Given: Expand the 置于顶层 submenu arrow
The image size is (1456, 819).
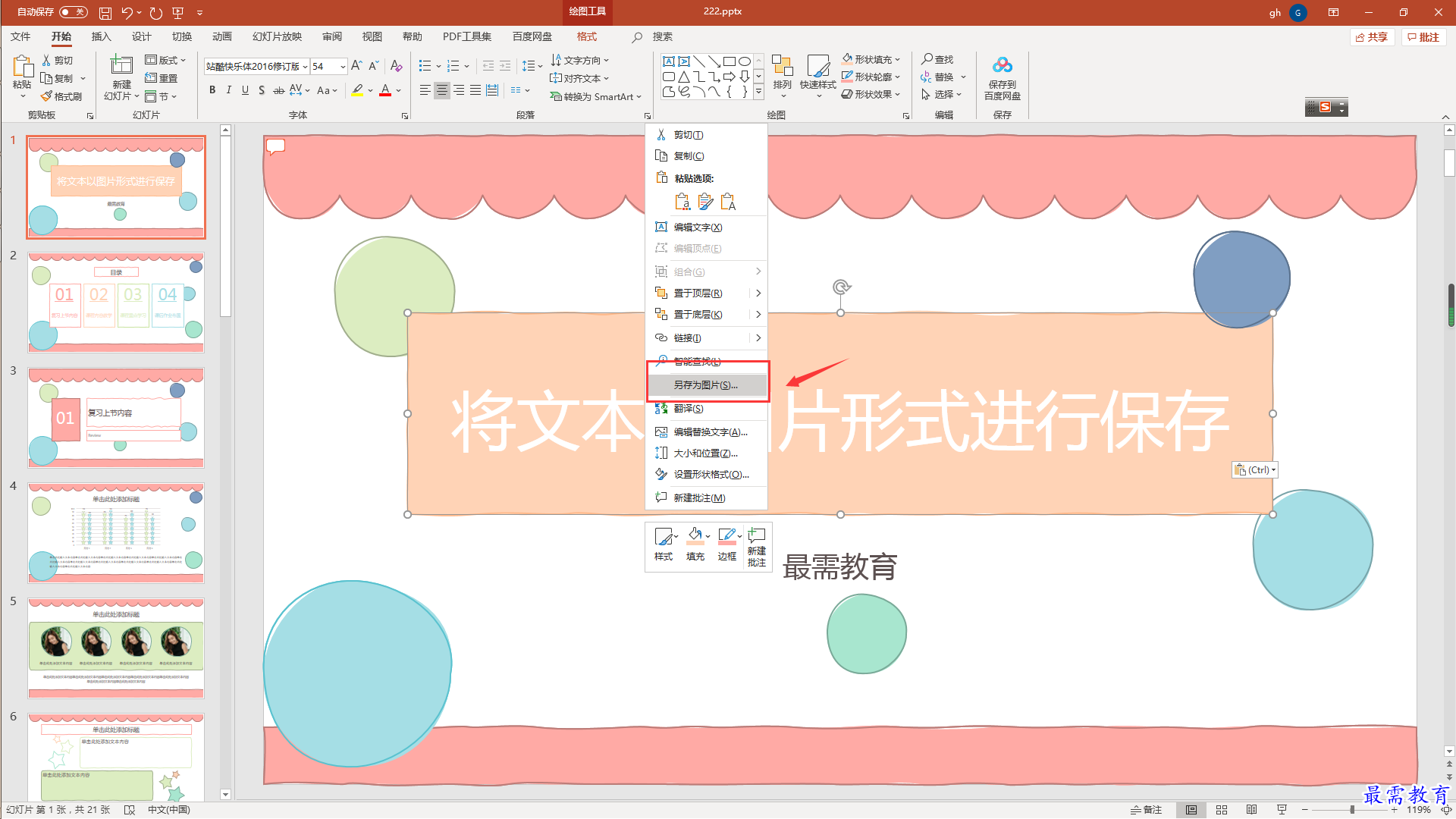Looking at the screenshot, I should coord(758,293).
